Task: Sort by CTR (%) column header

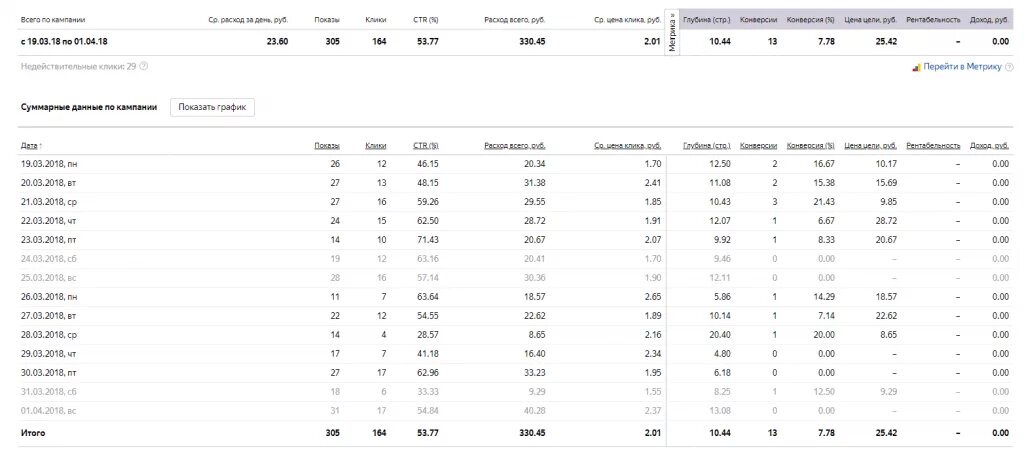Action: tap(425, 146)
